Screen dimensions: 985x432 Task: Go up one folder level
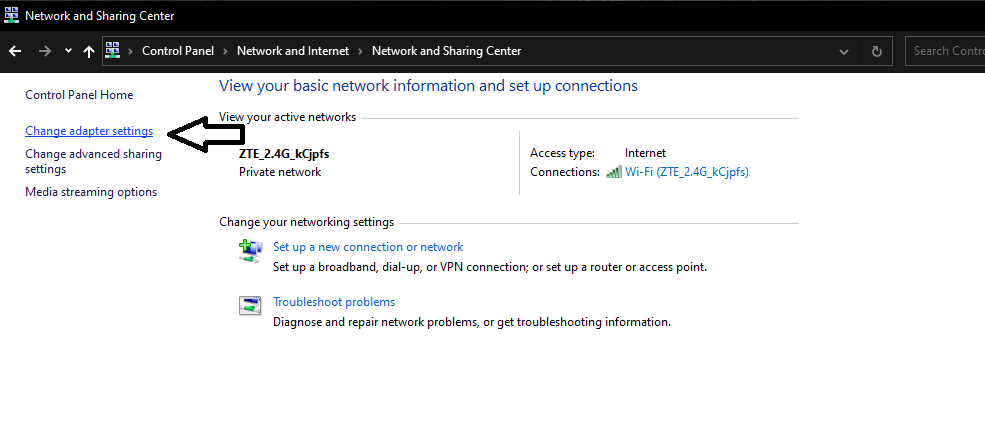[x=89, y=51]
